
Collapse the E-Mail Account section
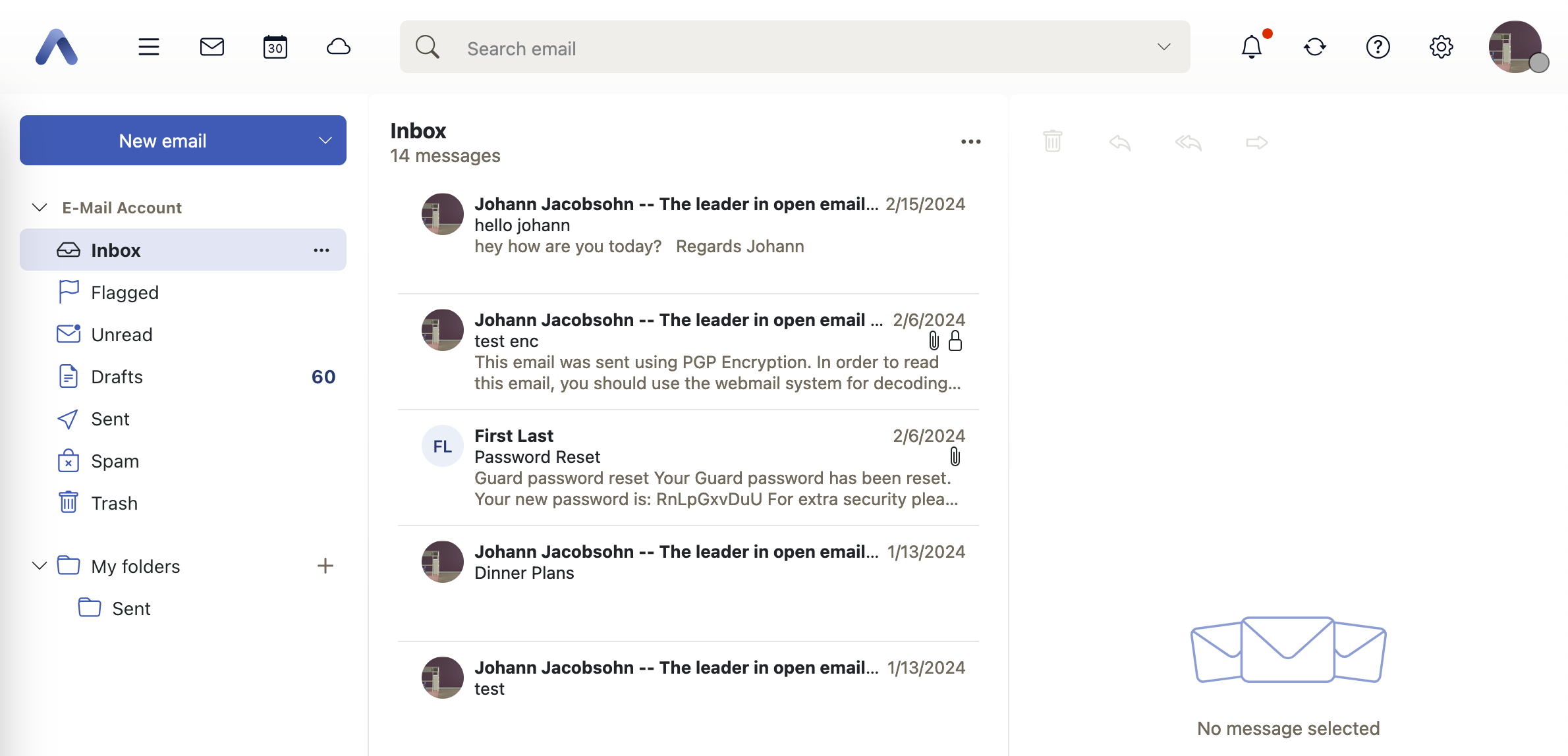(40, 207)
